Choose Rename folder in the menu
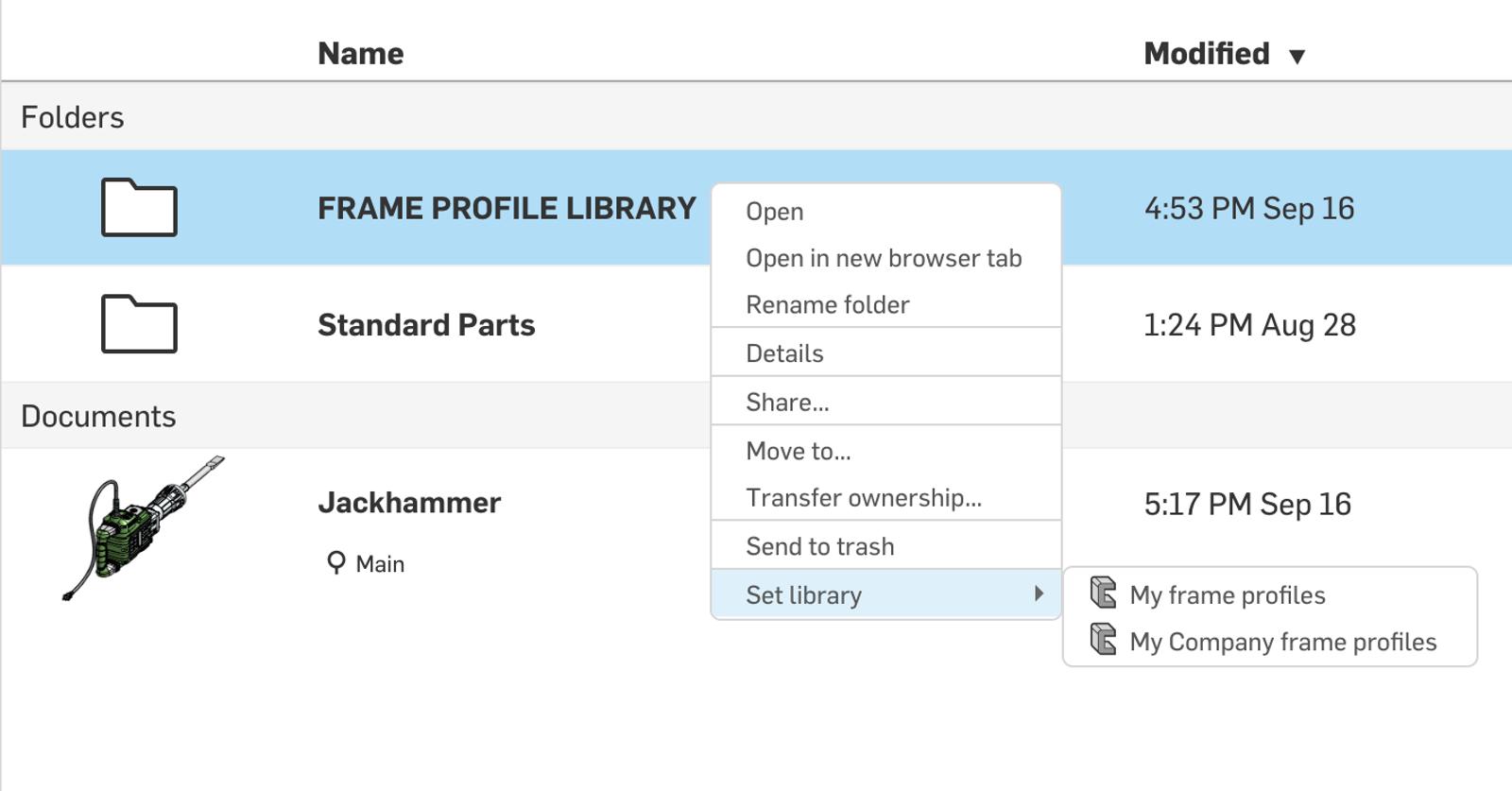This screenshot has height=791, width=1512. coord(827,304)
